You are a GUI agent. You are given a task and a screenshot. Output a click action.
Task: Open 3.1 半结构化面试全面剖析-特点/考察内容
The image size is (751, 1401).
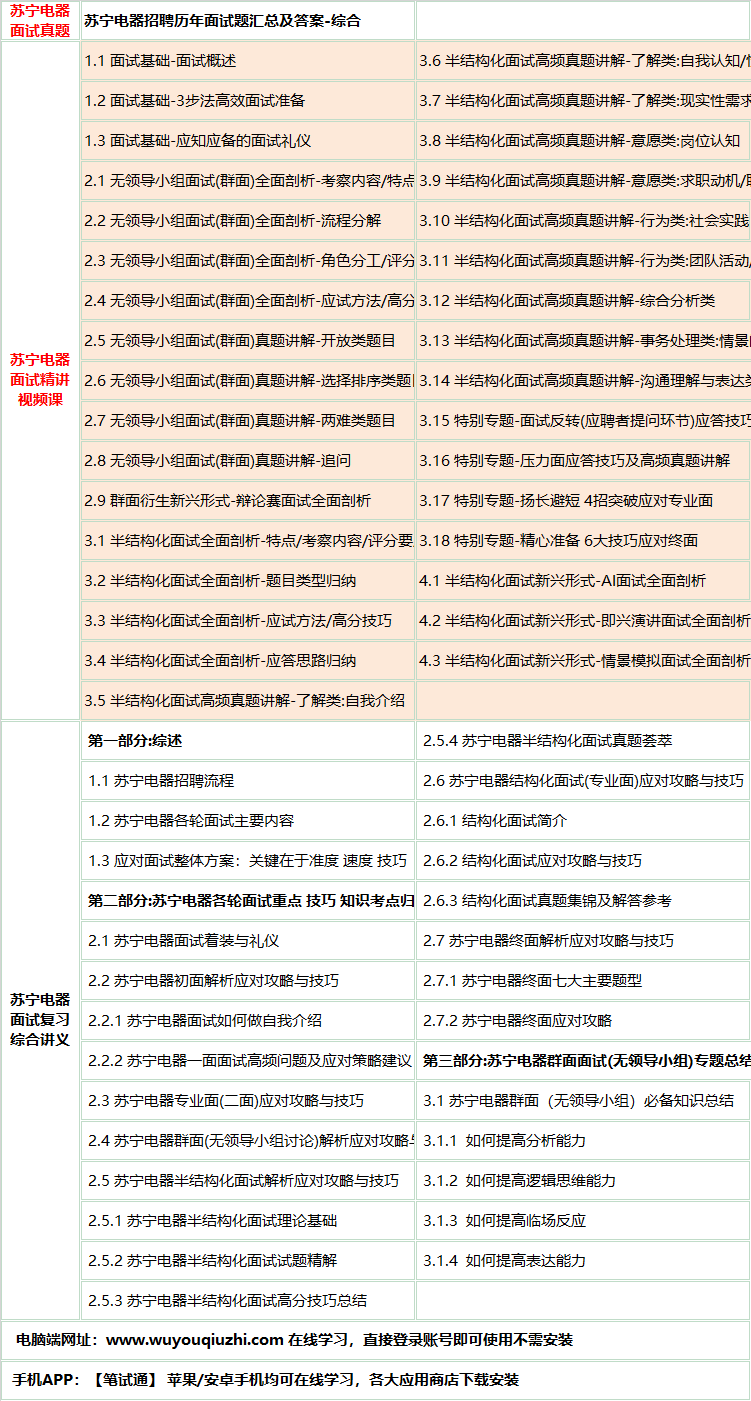248,540
